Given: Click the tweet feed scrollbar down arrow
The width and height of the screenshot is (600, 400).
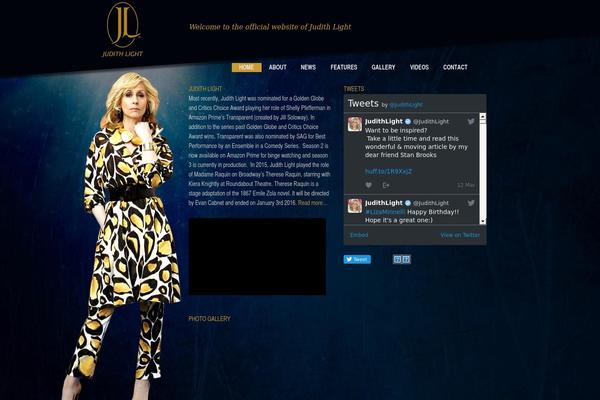Looking at the screenshot, I should 483,221.
